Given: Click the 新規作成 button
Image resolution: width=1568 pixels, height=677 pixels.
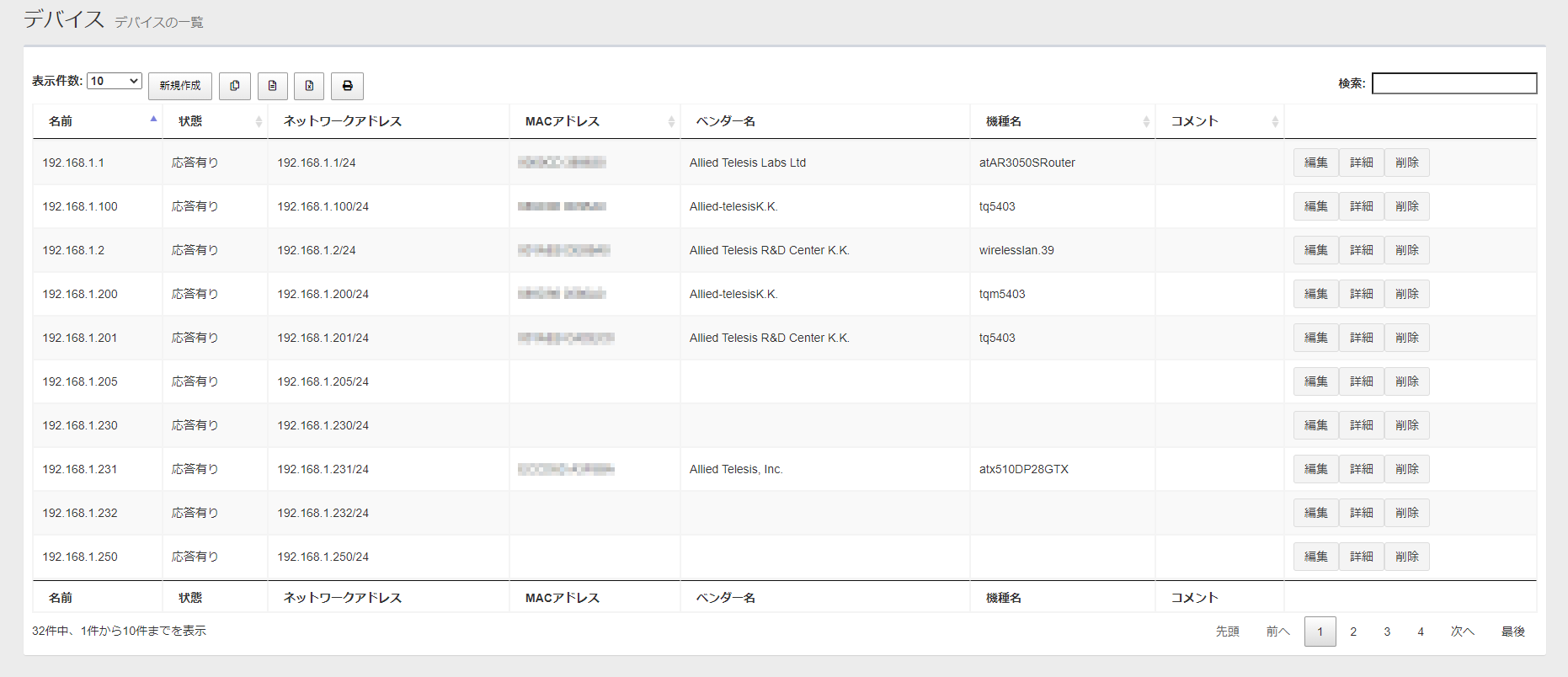Looking at the screenshot, I should point(180,86).
